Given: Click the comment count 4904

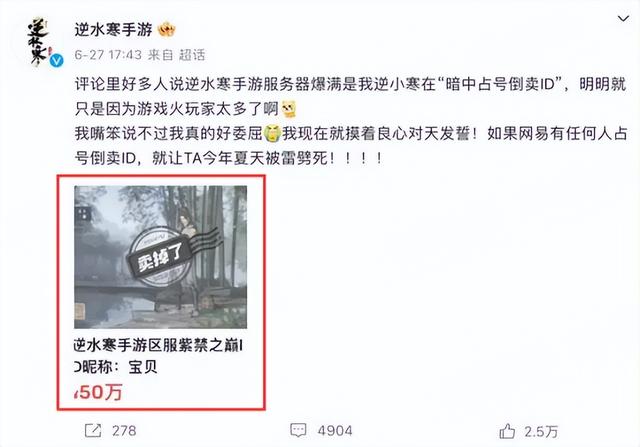Looking at the screenshot, I should coord(335,431).
